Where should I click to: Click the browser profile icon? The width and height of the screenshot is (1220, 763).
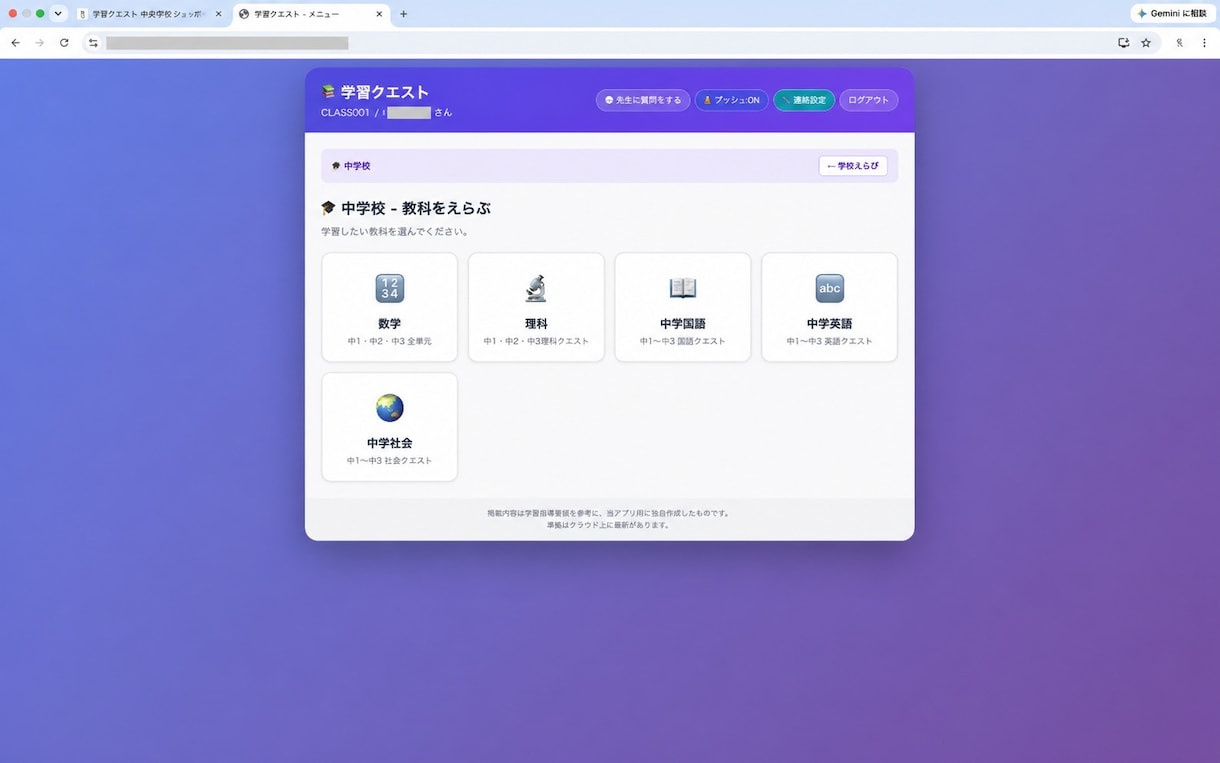[x=1179, y=43]
